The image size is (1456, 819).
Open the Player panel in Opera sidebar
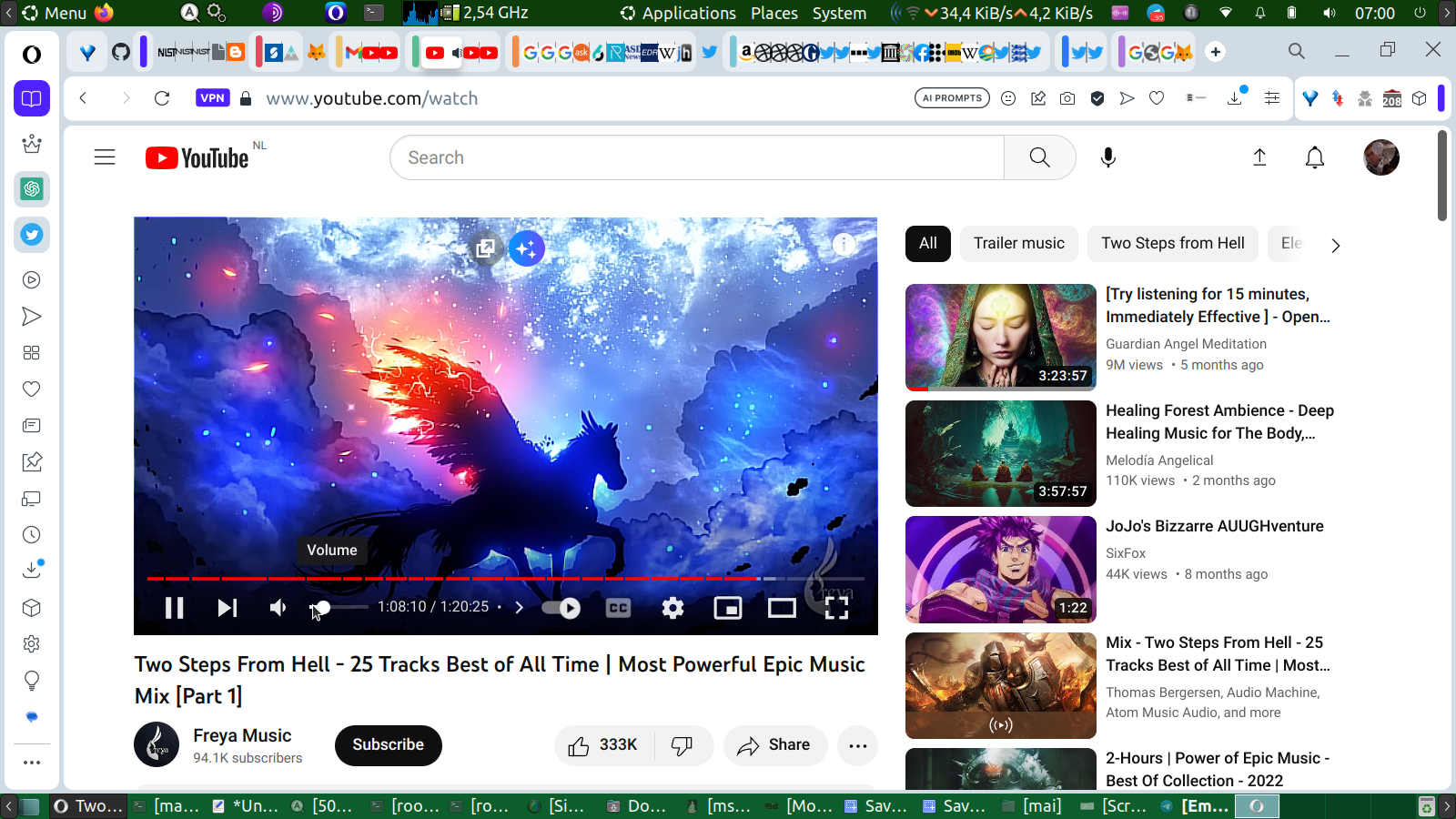(32, 280)
